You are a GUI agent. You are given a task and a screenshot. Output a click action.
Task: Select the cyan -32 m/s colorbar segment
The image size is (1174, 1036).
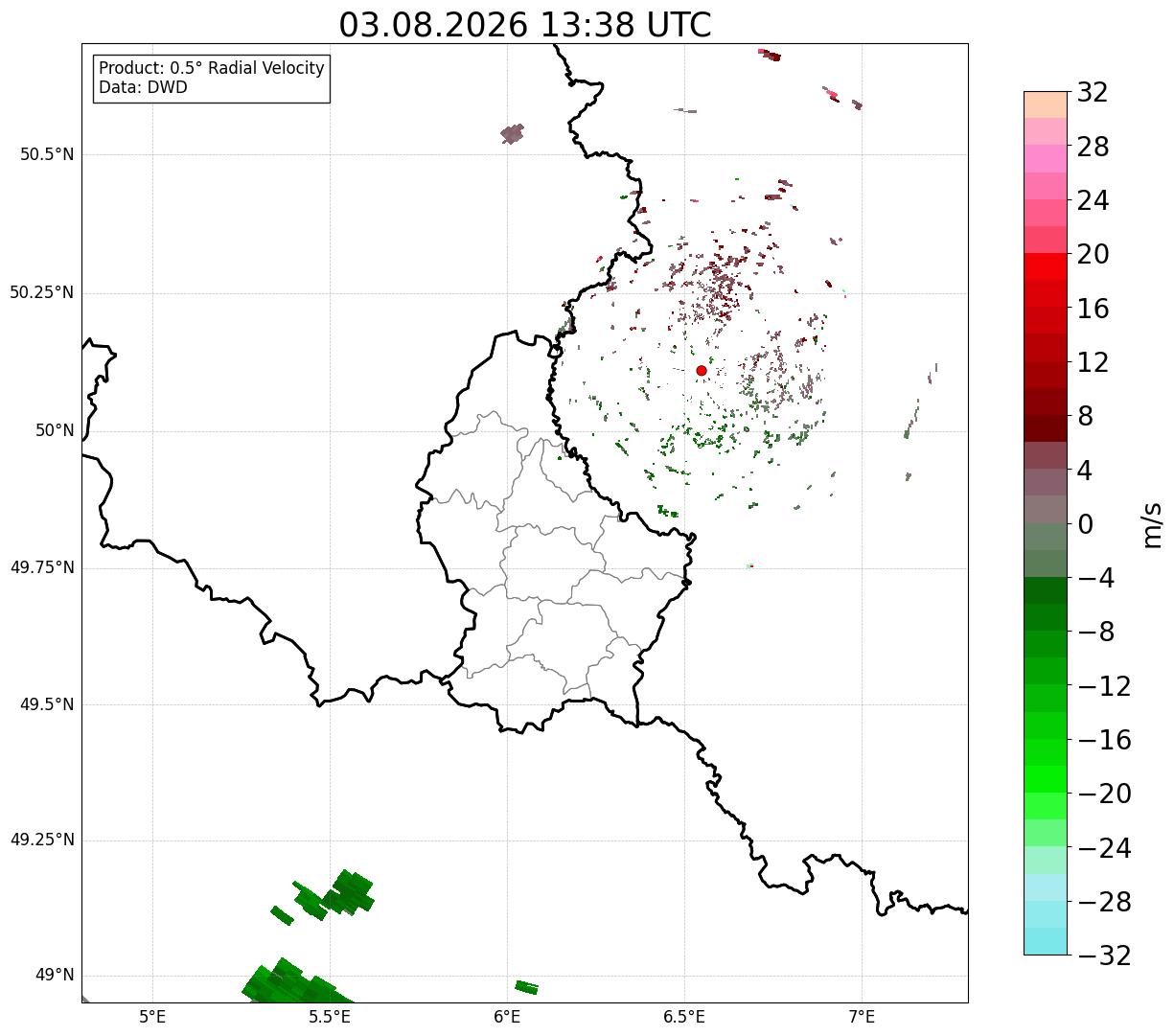1046,941
